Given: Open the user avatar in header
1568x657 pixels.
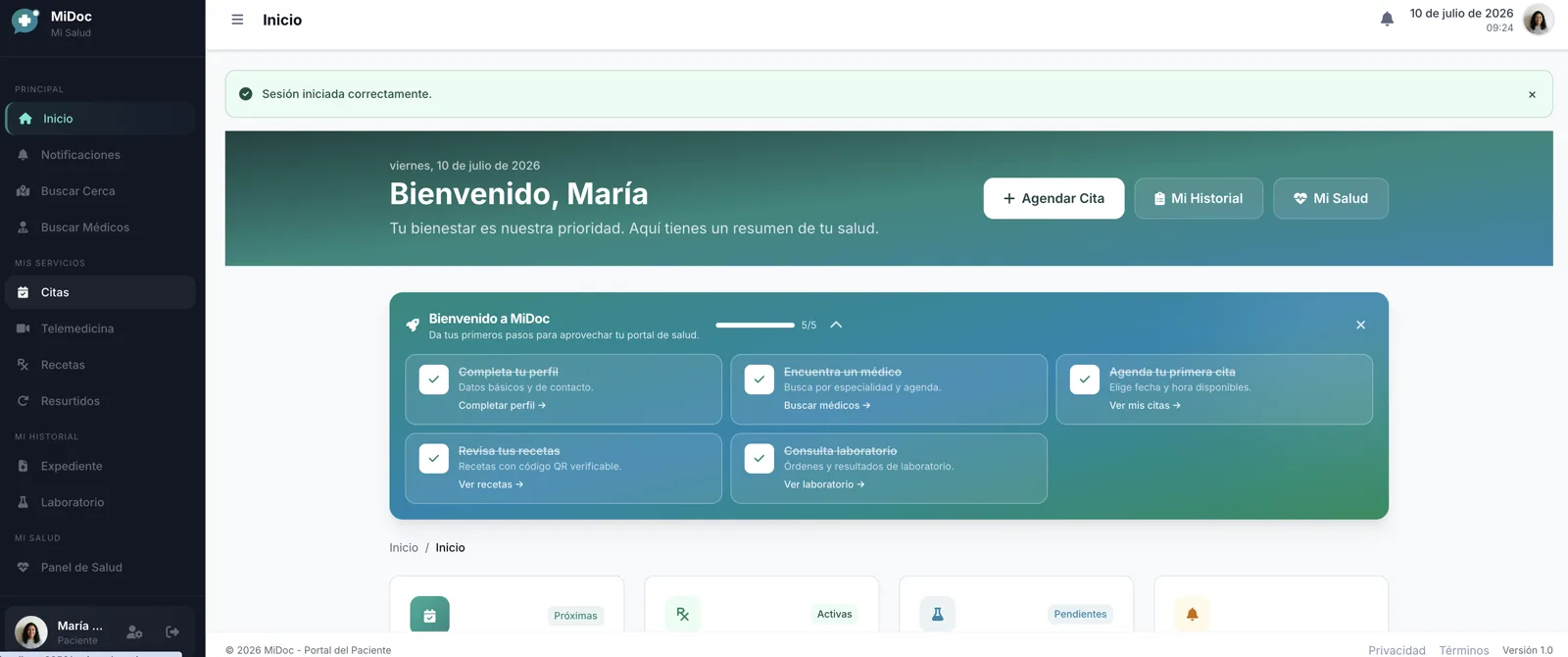Looking at the screenshot, I should (x=1538, y=20).
